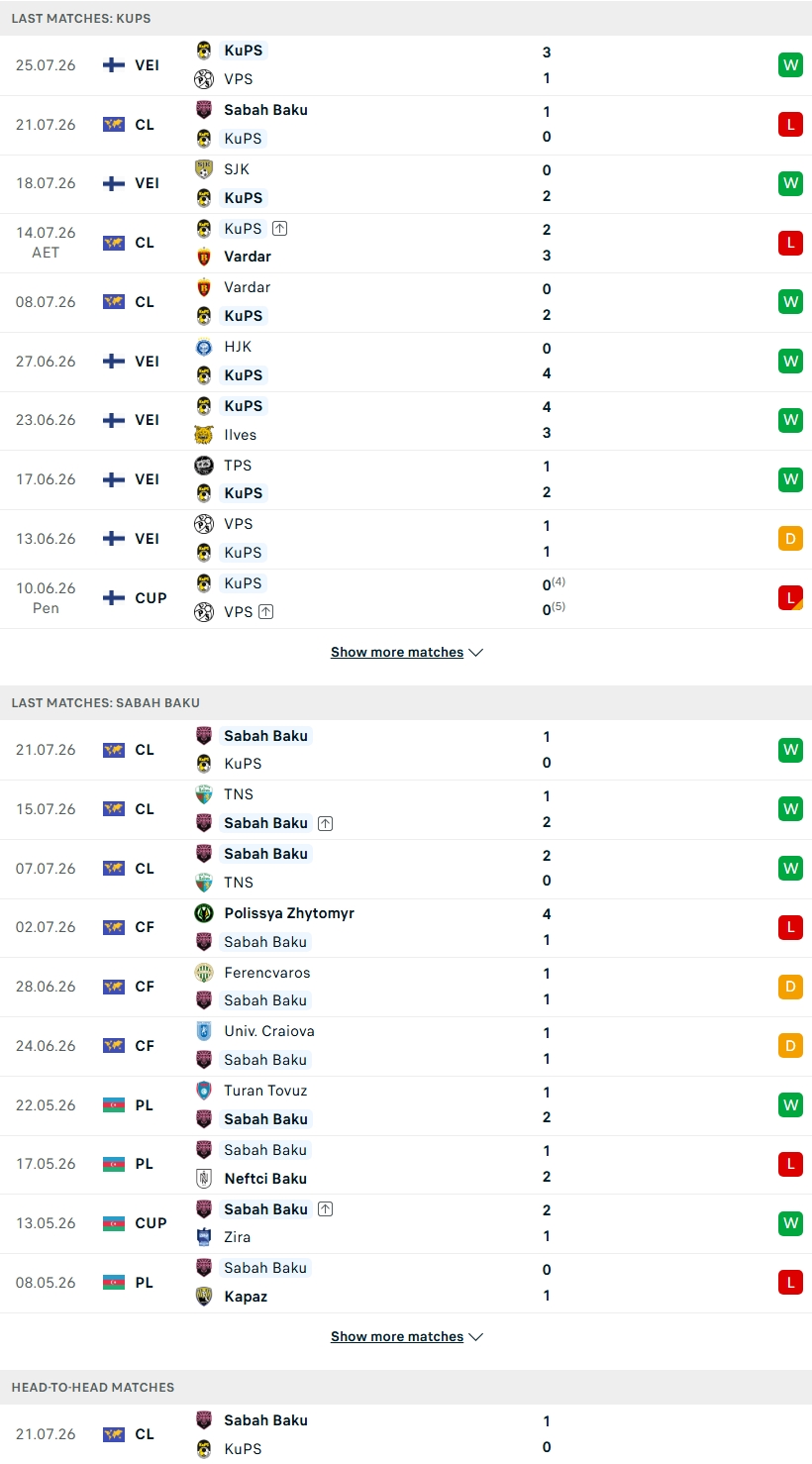812x1464 pixels.
Task: Click the Ilves team crest
Action: pos(204,435)
